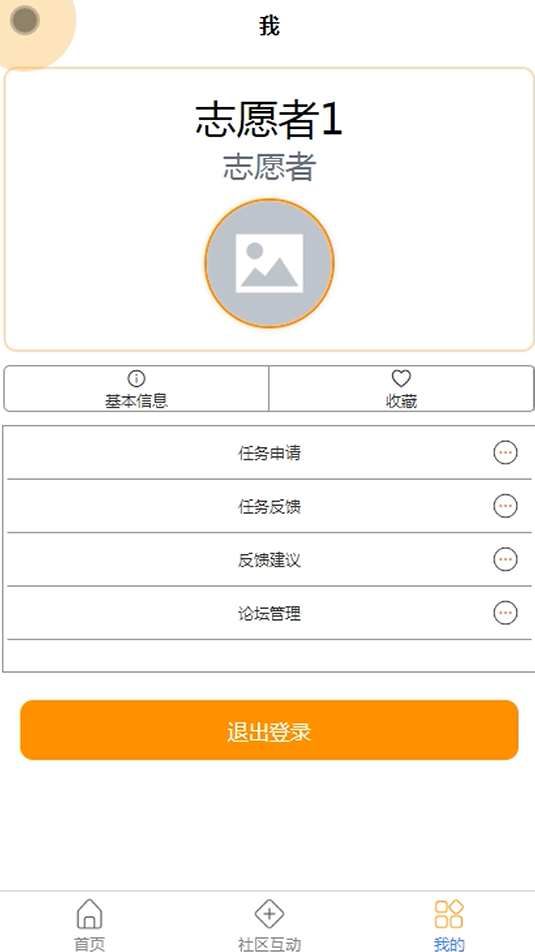Open the ellipsis icon beside 论坛管理
The image size is (535, 952).
pyautogui.click(x=505, y=613)
